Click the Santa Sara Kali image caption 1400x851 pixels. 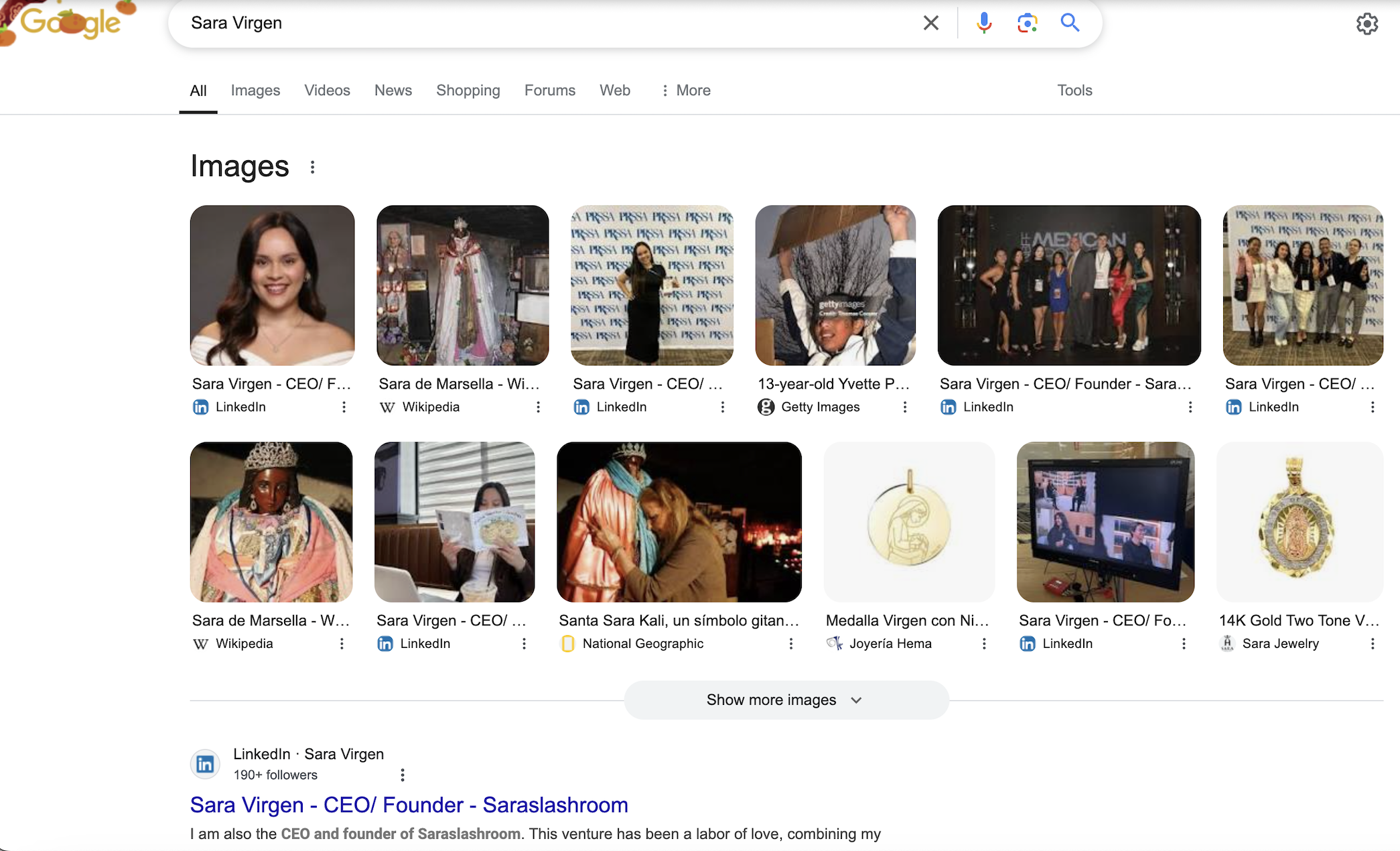pos(679,620)
